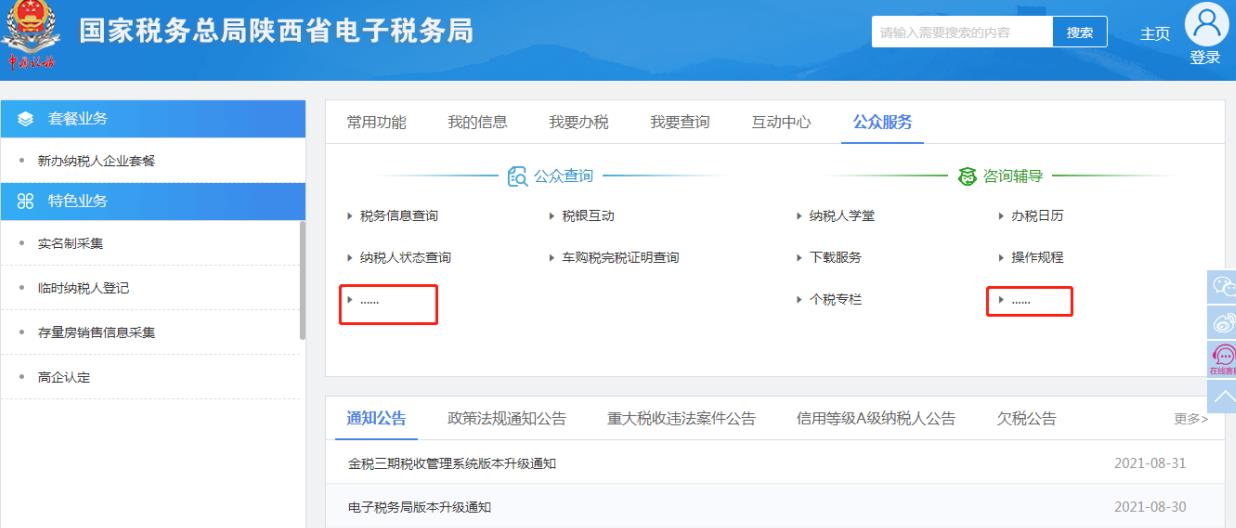Click the login avatar icon

tap(1204, 23)
